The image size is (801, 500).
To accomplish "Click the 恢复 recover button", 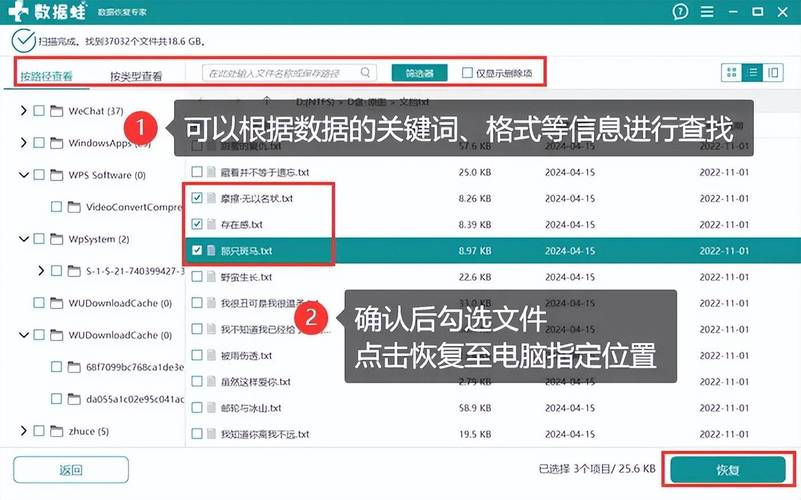I will (x=727, y=470).
